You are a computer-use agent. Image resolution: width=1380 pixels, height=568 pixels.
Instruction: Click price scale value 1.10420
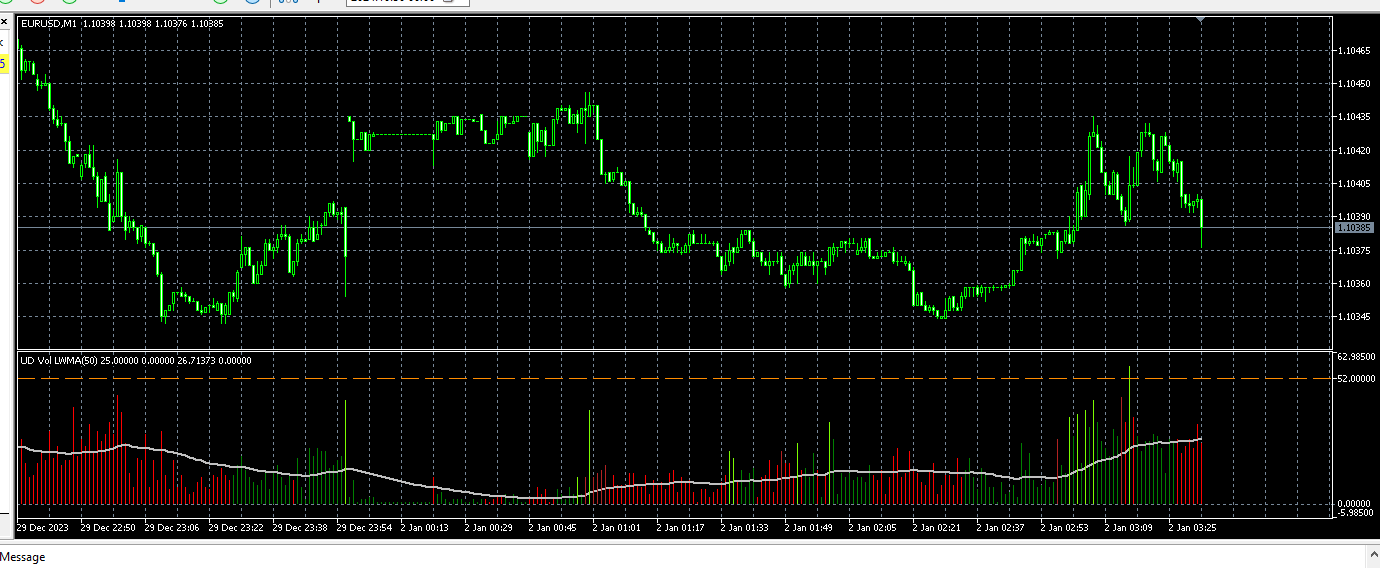[x=1356, y=150]
